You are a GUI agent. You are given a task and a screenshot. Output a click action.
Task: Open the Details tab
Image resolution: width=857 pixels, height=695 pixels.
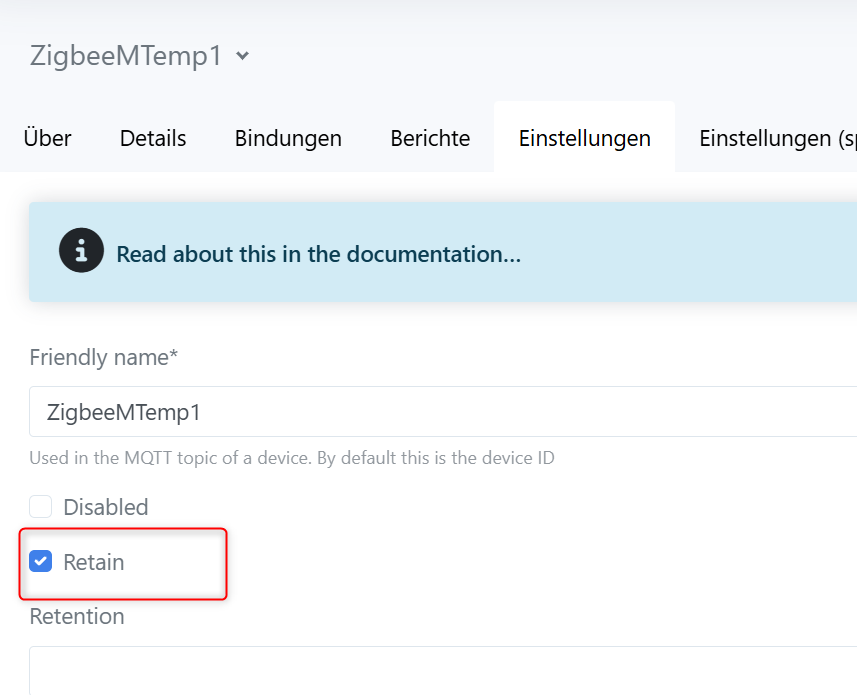153,138
